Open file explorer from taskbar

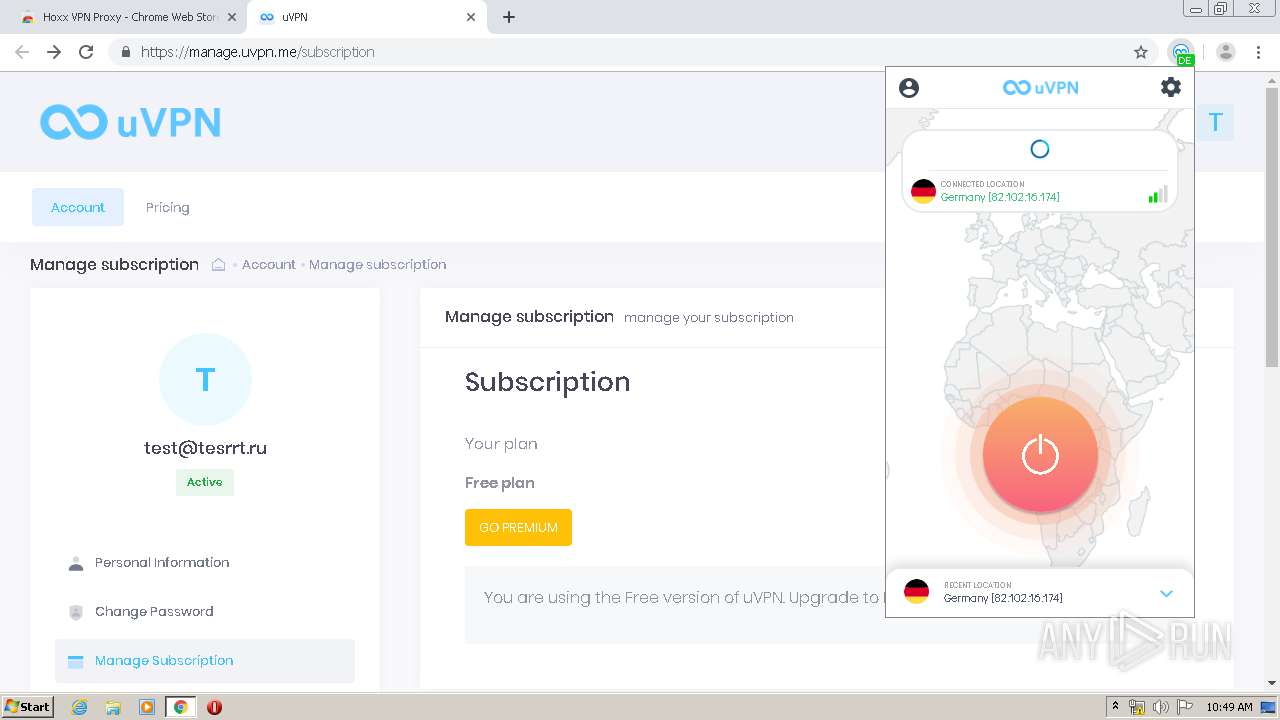click(113, 707)
